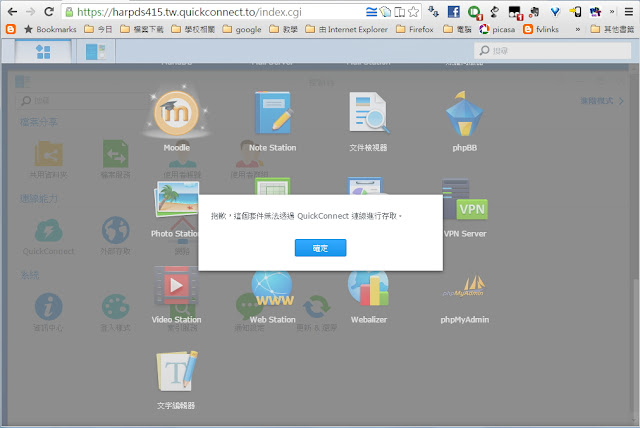
Task: Open the 電腦 bookmarks folder
Action: (x=458, y=29)
